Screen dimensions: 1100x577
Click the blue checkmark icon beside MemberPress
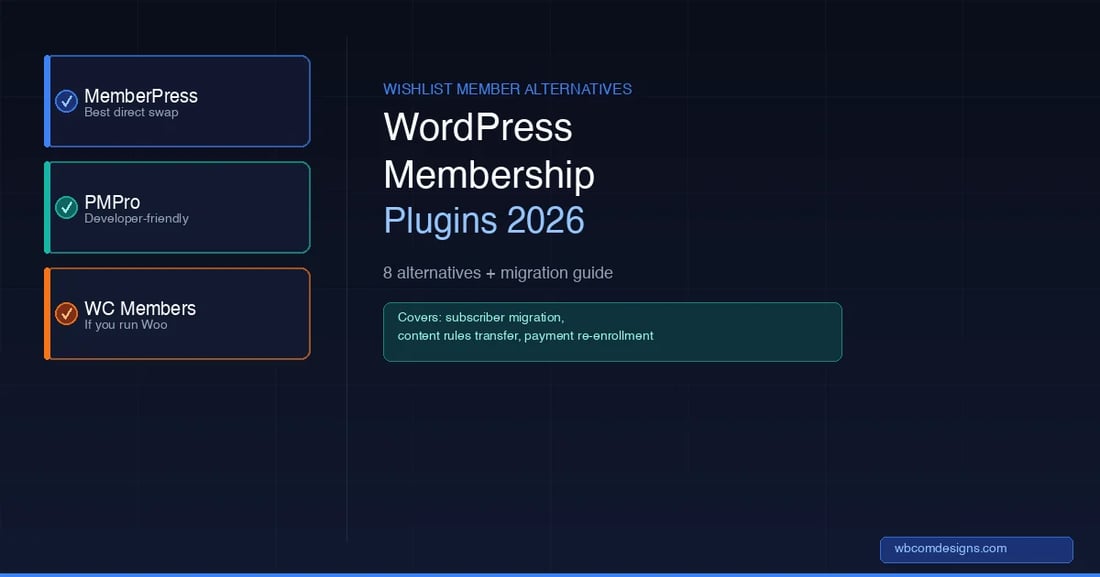click(67, 101)
